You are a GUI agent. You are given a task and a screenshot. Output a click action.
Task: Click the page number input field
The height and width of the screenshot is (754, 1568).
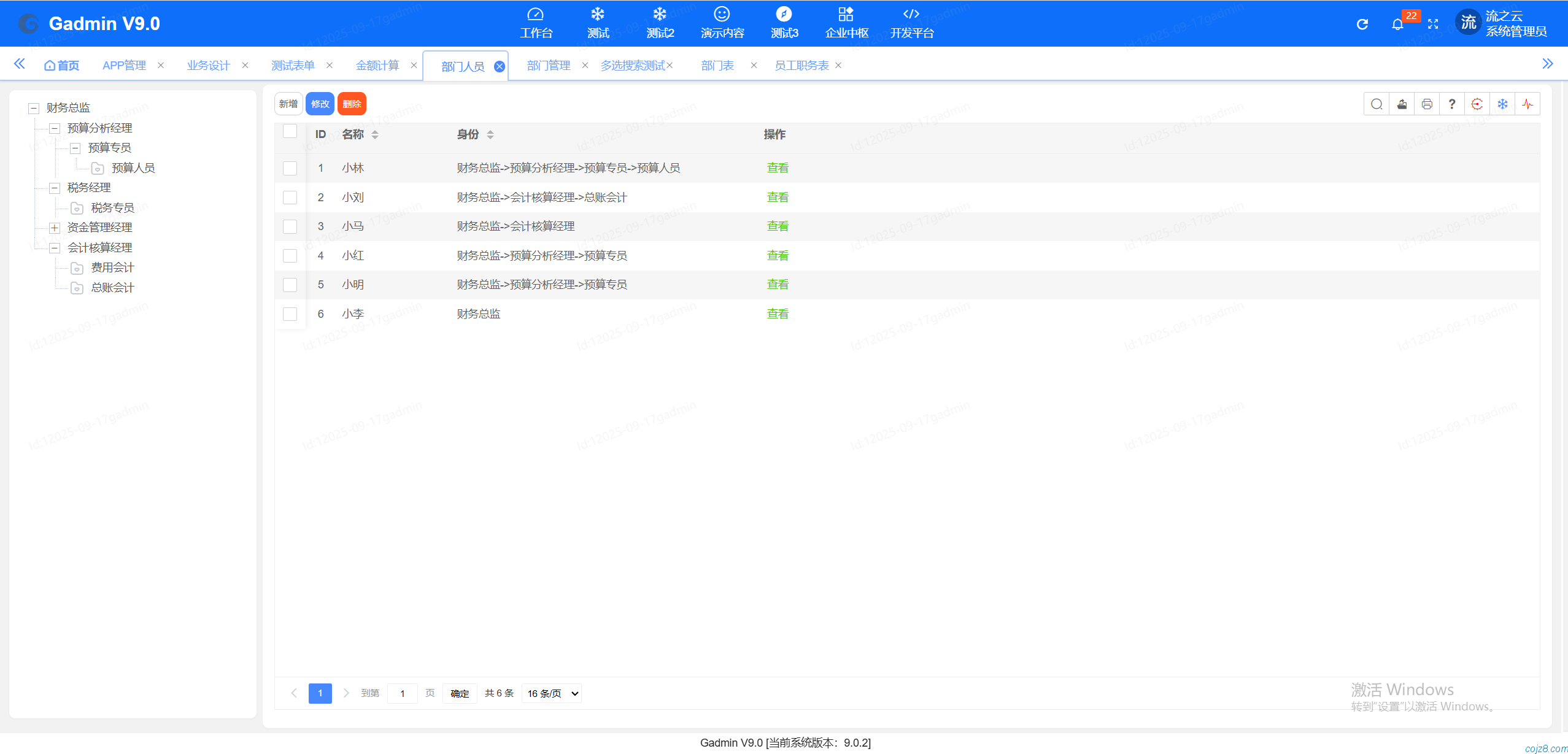tap(403, 693)
